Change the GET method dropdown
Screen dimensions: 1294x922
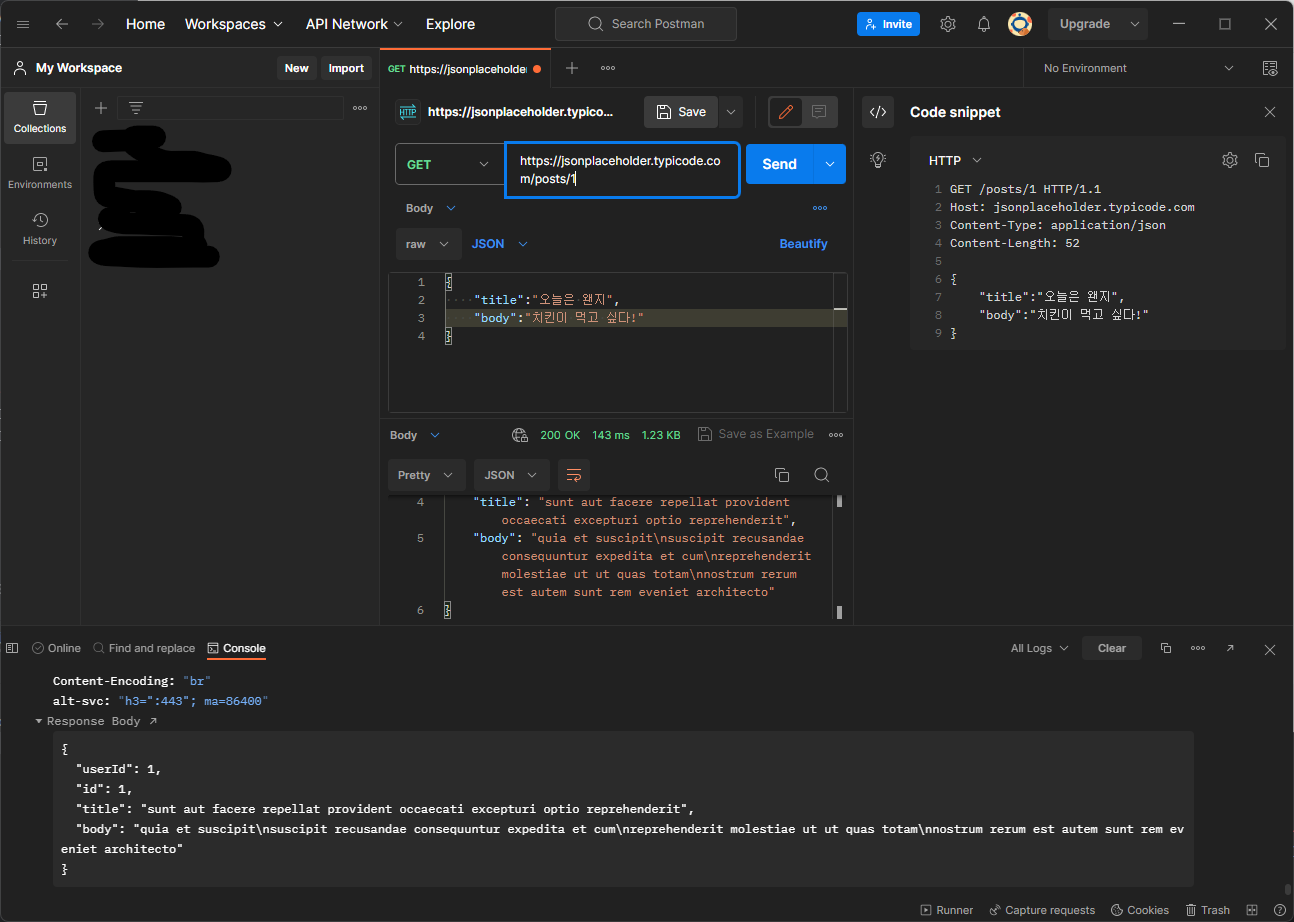click(449, 164)
